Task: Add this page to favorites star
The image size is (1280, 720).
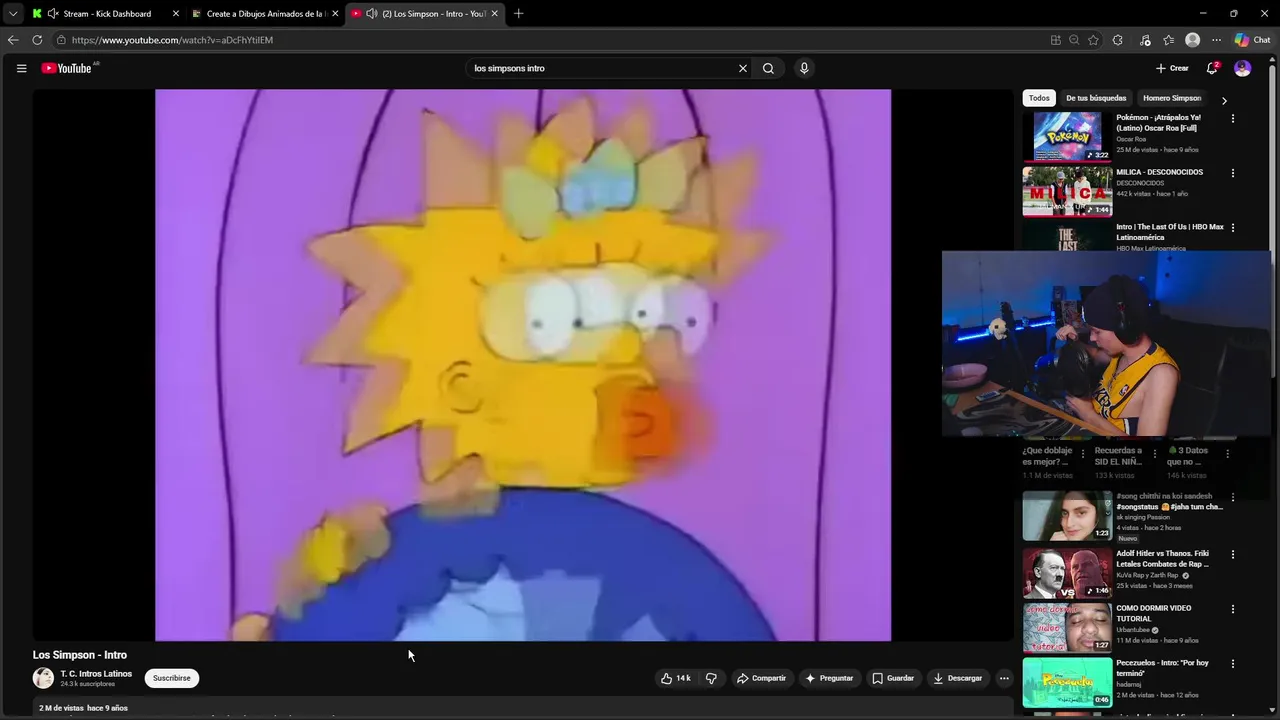Action: pyautogui.click(x=1093, y=40)
